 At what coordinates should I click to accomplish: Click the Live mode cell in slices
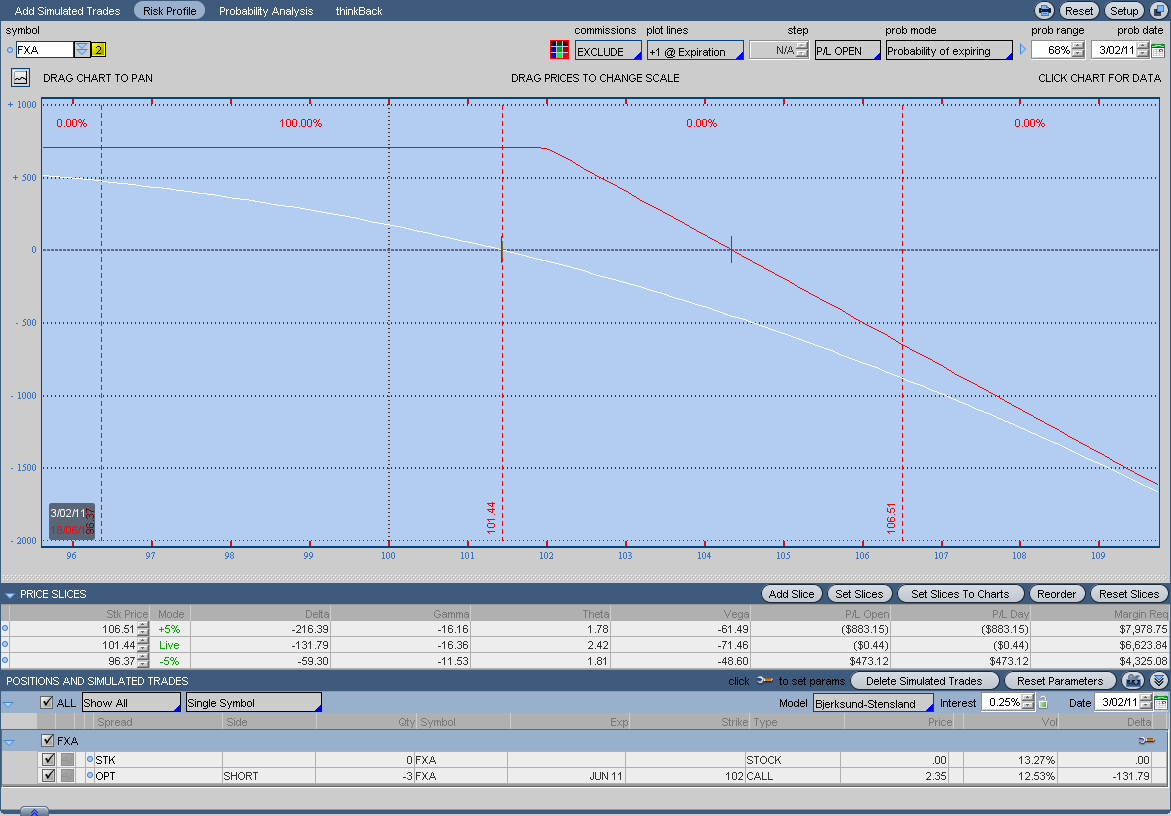click(169, 645)
